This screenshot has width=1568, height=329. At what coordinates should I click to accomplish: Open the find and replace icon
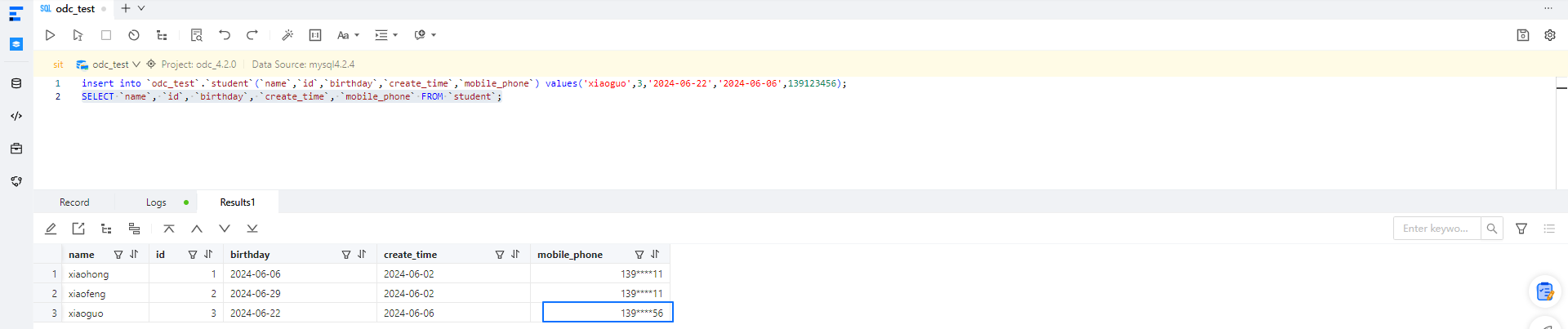[x=196, y=35]
